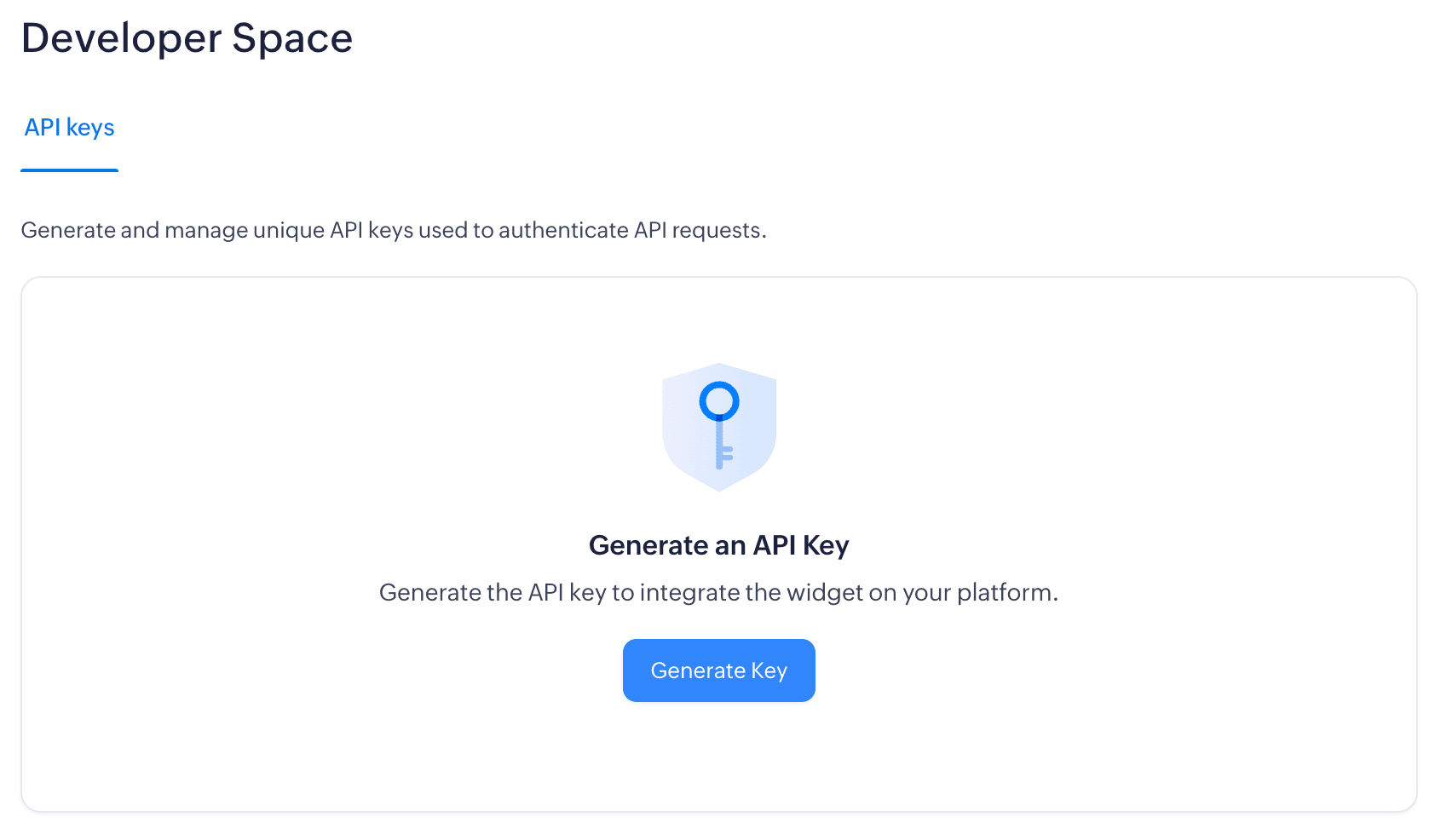
Task: Open the API keys tab
Action: tap(69, 128)
